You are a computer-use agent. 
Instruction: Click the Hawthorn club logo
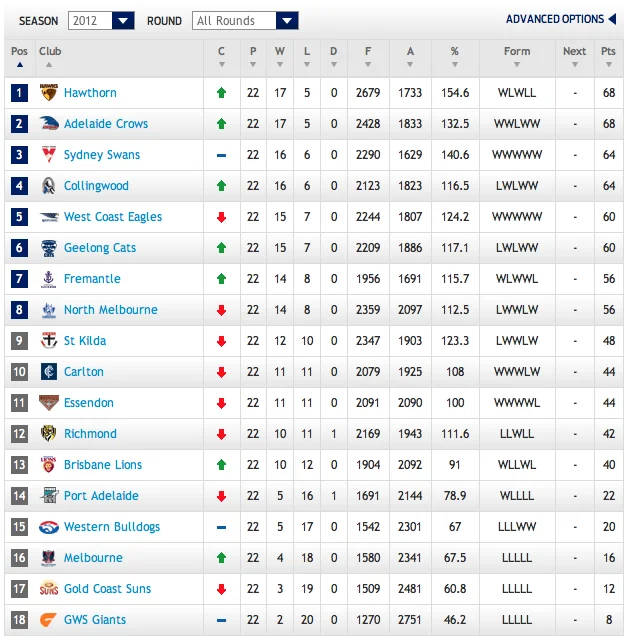coord(49,93)
